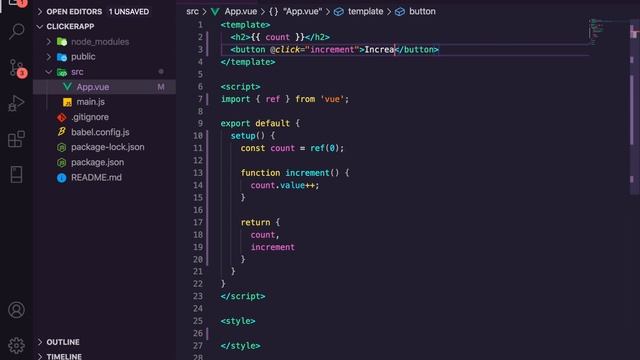Click the editor minimap
This screenshot has height=360, width=640.
click(x=609, y=33)
